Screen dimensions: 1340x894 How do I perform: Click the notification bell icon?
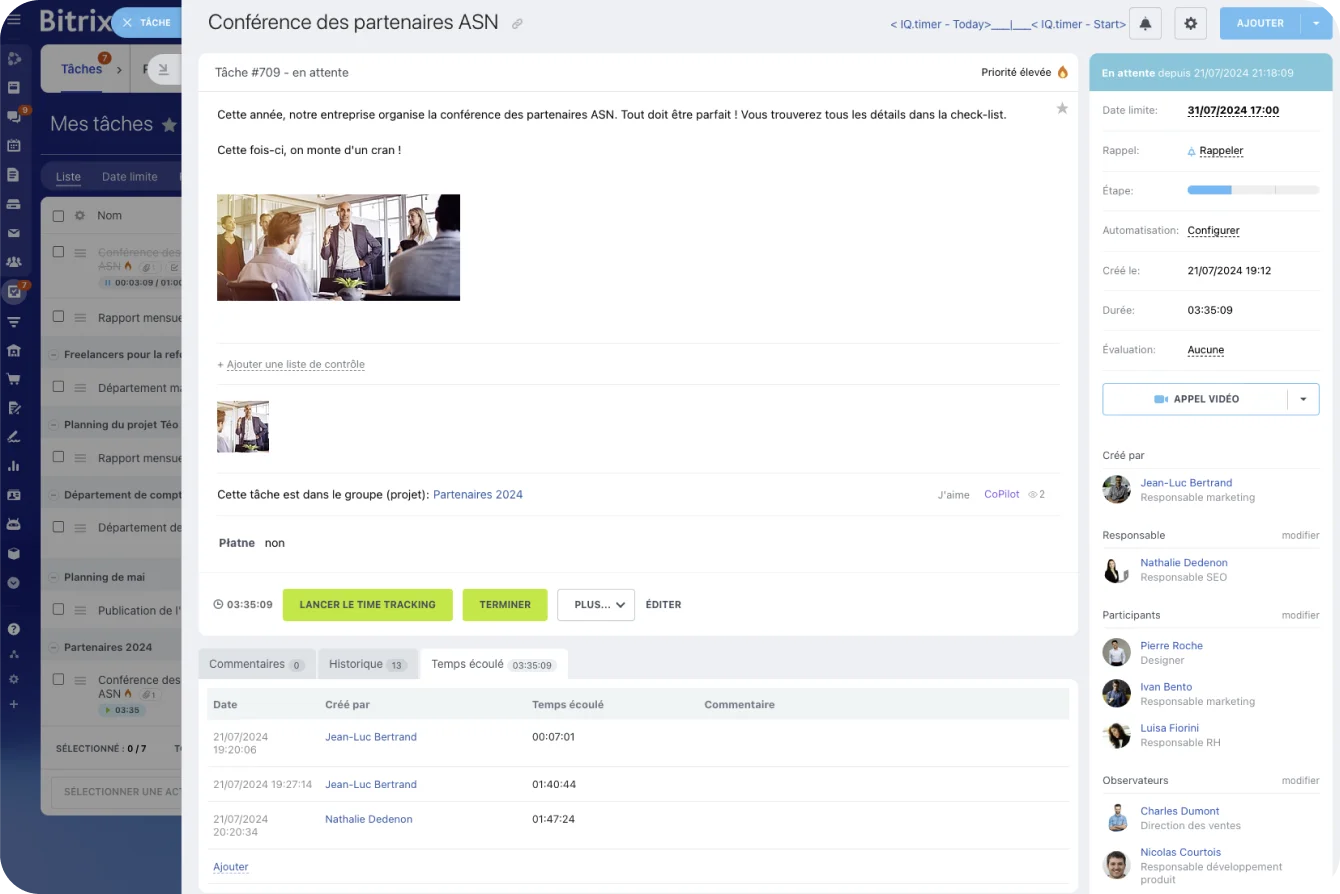(1145, 23)
